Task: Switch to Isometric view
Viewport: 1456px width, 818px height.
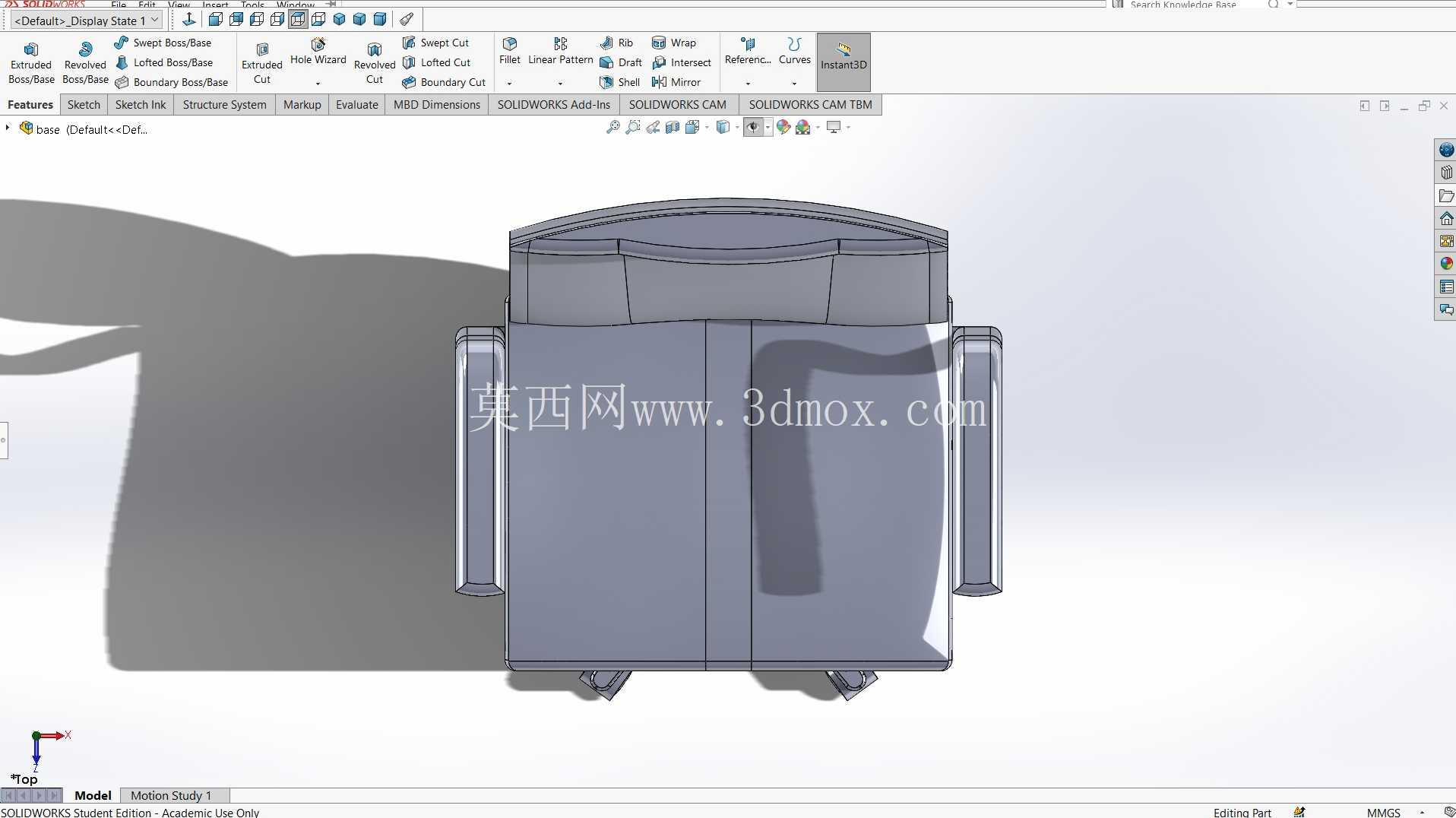Action: [339, 19]
